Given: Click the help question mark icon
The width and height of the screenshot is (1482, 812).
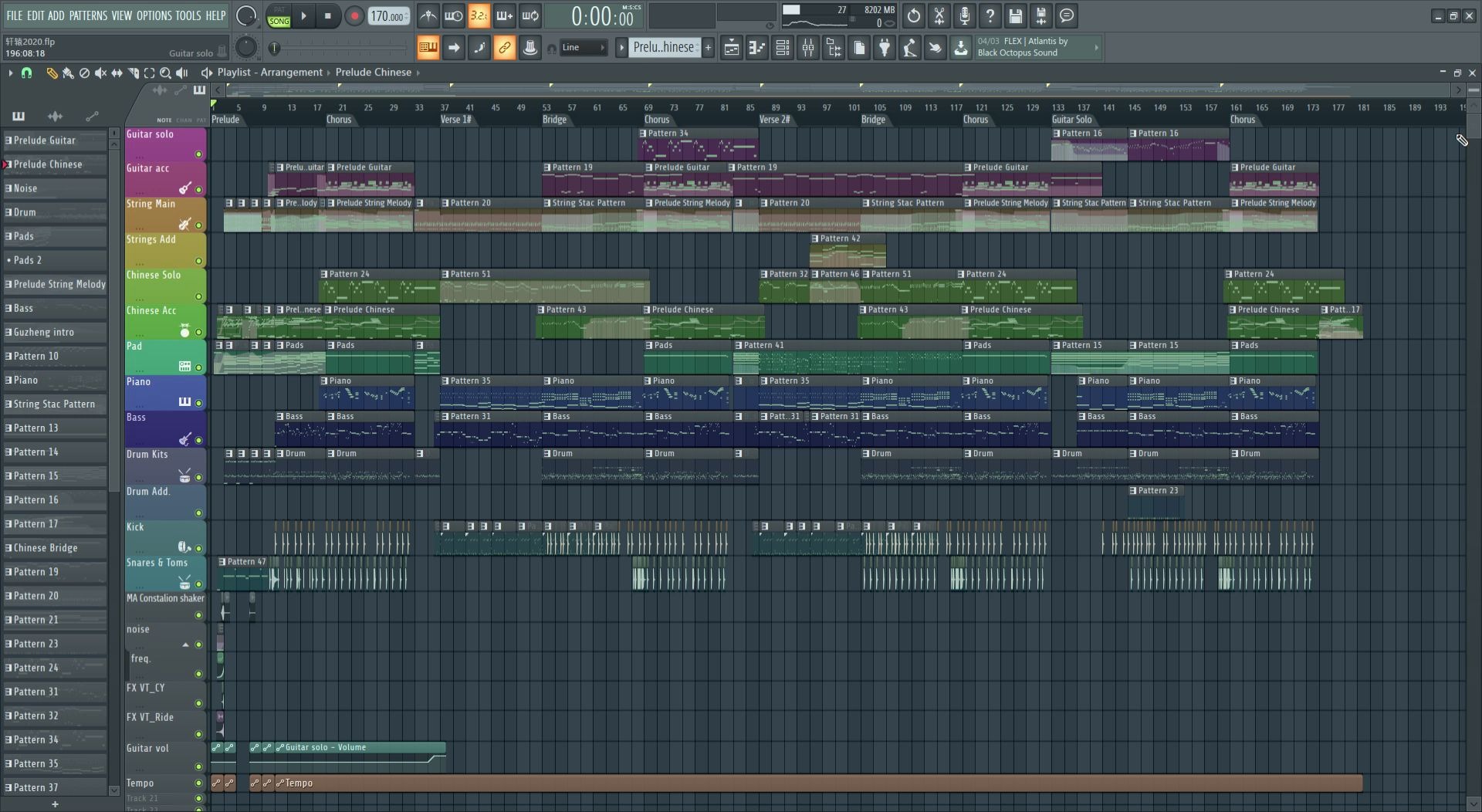Looking at the screenshot, I should click(990, 16).
